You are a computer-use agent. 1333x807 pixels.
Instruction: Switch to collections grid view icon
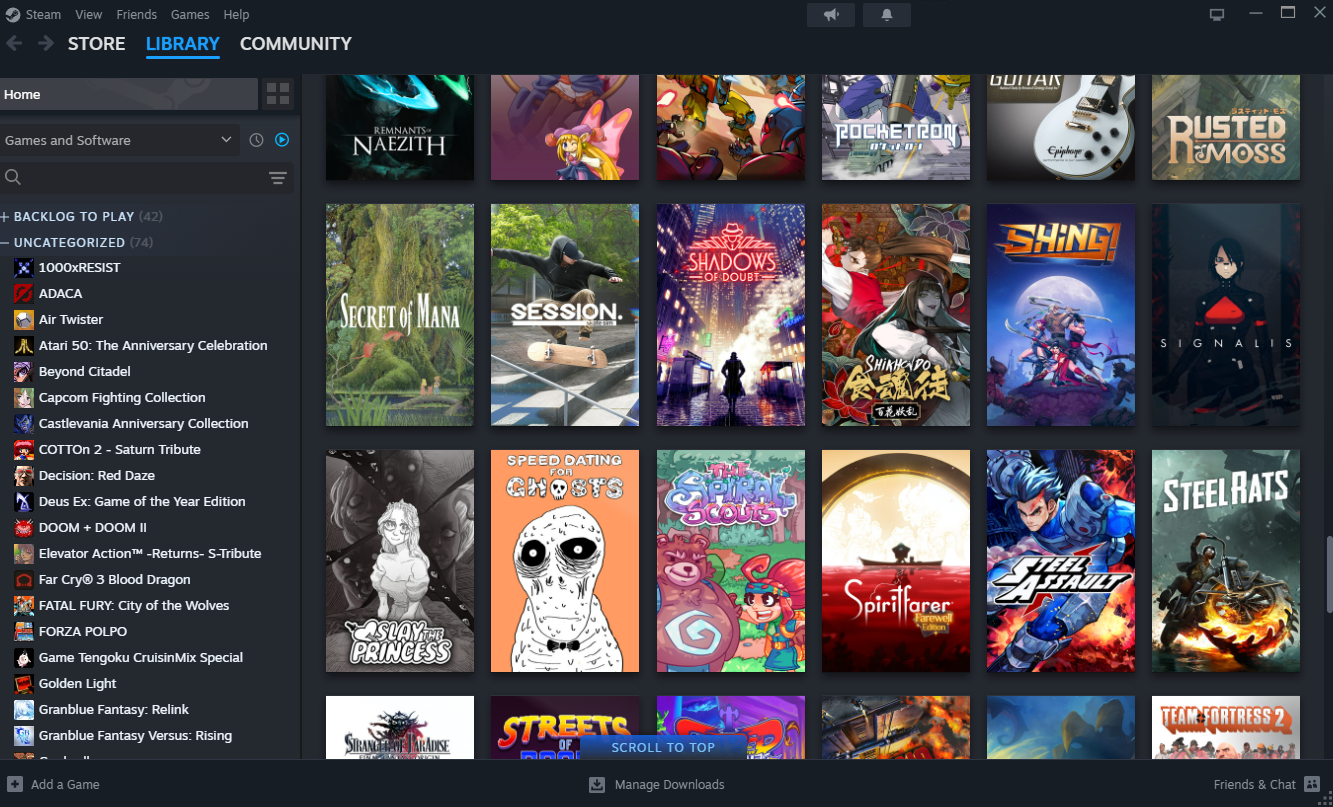pos(278,95)
